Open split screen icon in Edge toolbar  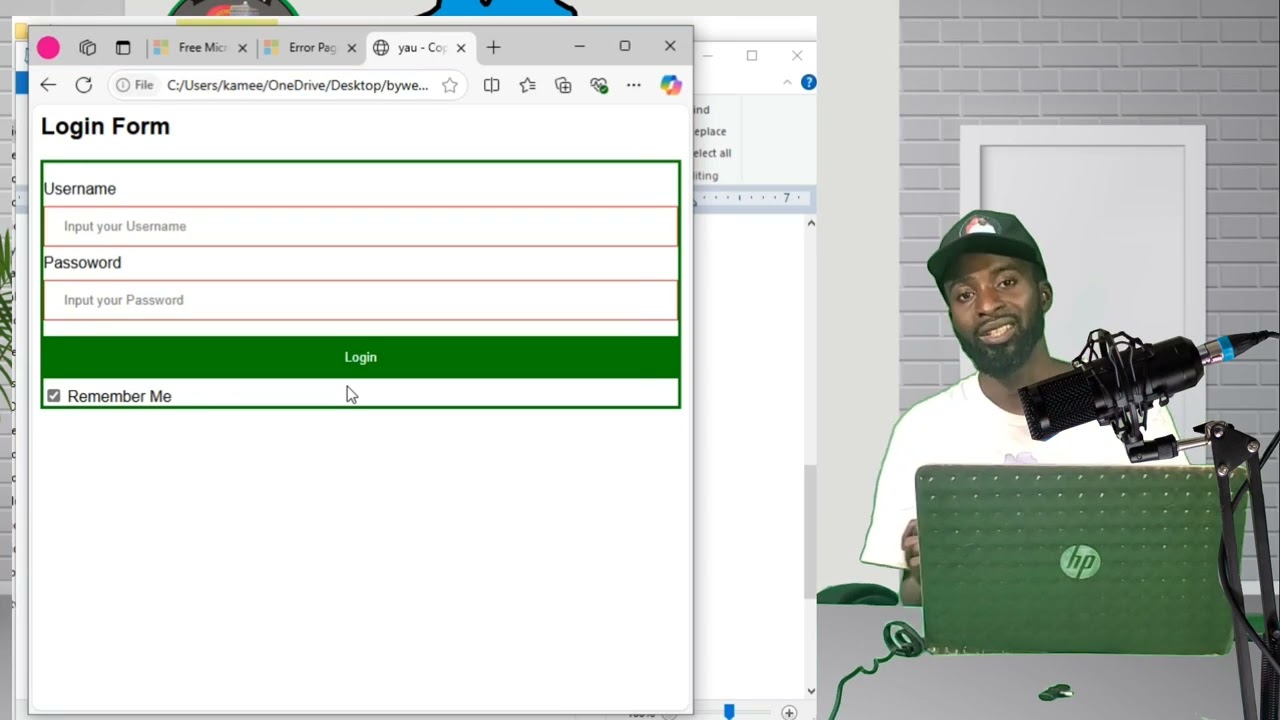[x=491, y=85]
